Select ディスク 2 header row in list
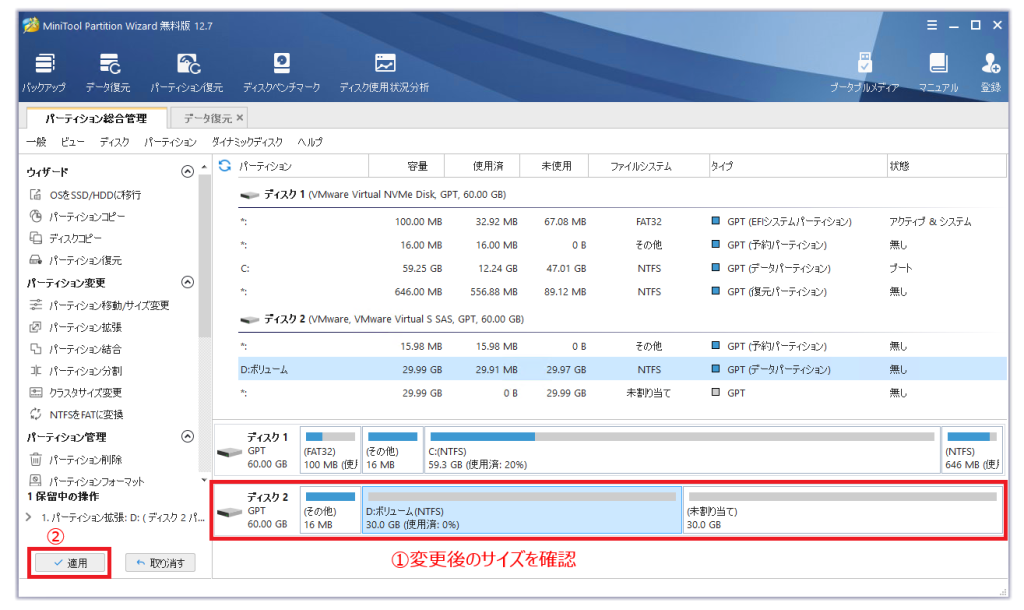Image resolution: width=1024 pixels, height=610 pixels. (622, 319)
